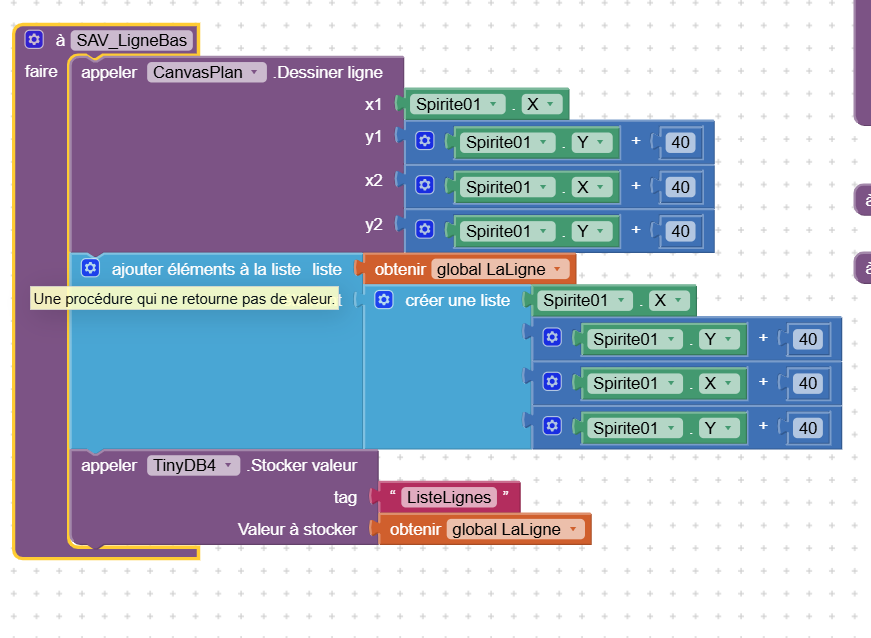Viewport: 871px width, 638px height.
Task: Click the gear icon on 'créer une liste' block
Action: pyautogui.click(x=383, y=300)
